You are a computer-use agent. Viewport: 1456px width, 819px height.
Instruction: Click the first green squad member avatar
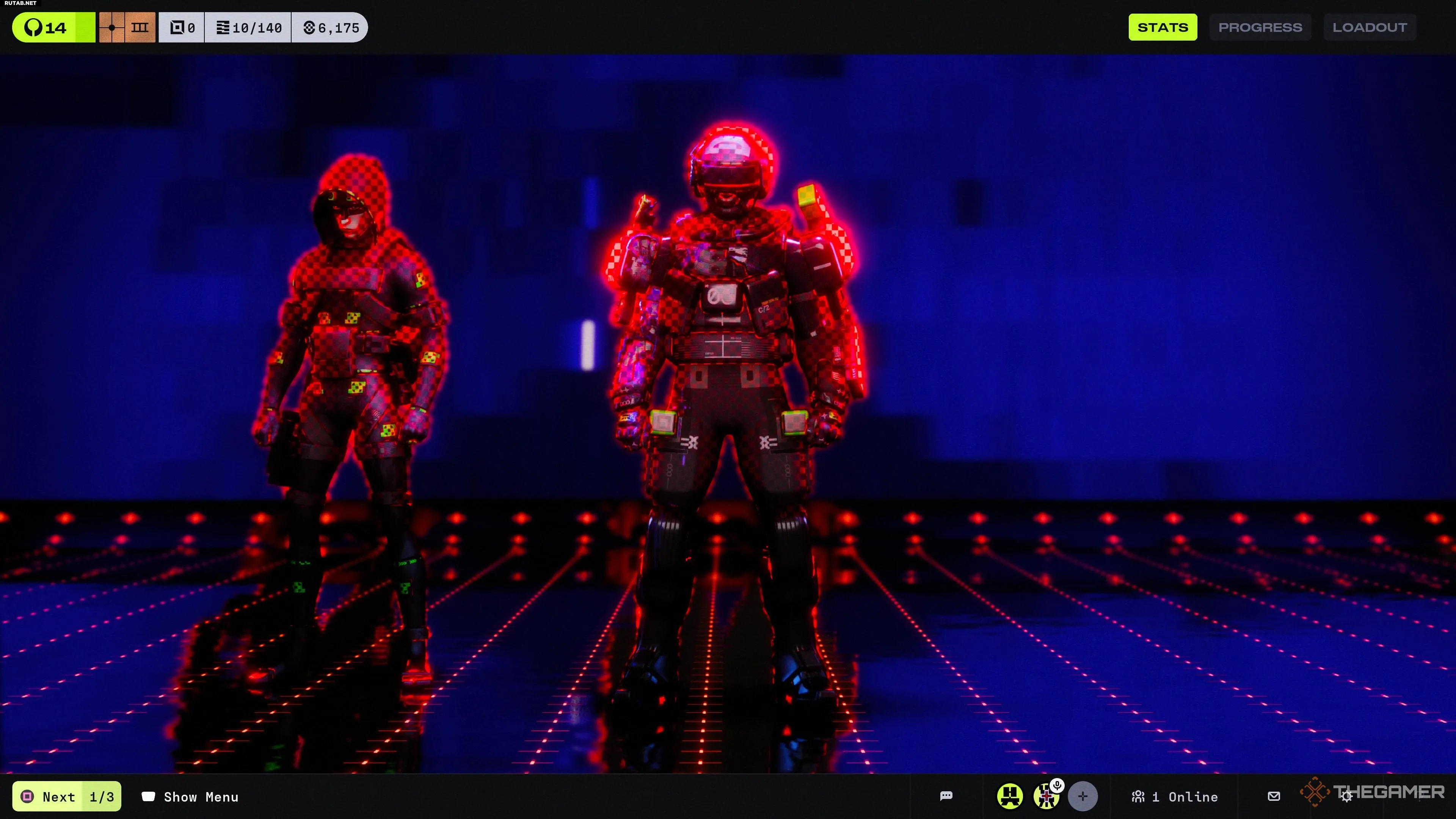(1009, 796)
